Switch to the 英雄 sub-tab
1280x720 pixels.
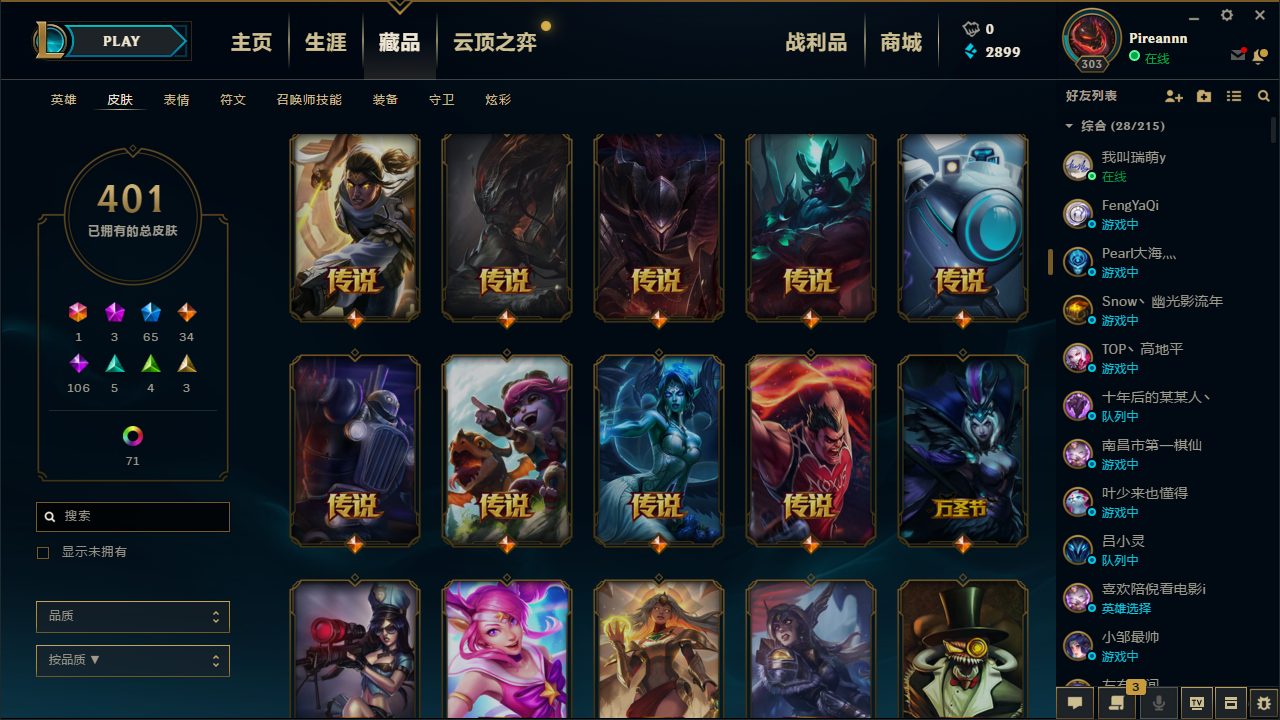click(x=64, y=100)
